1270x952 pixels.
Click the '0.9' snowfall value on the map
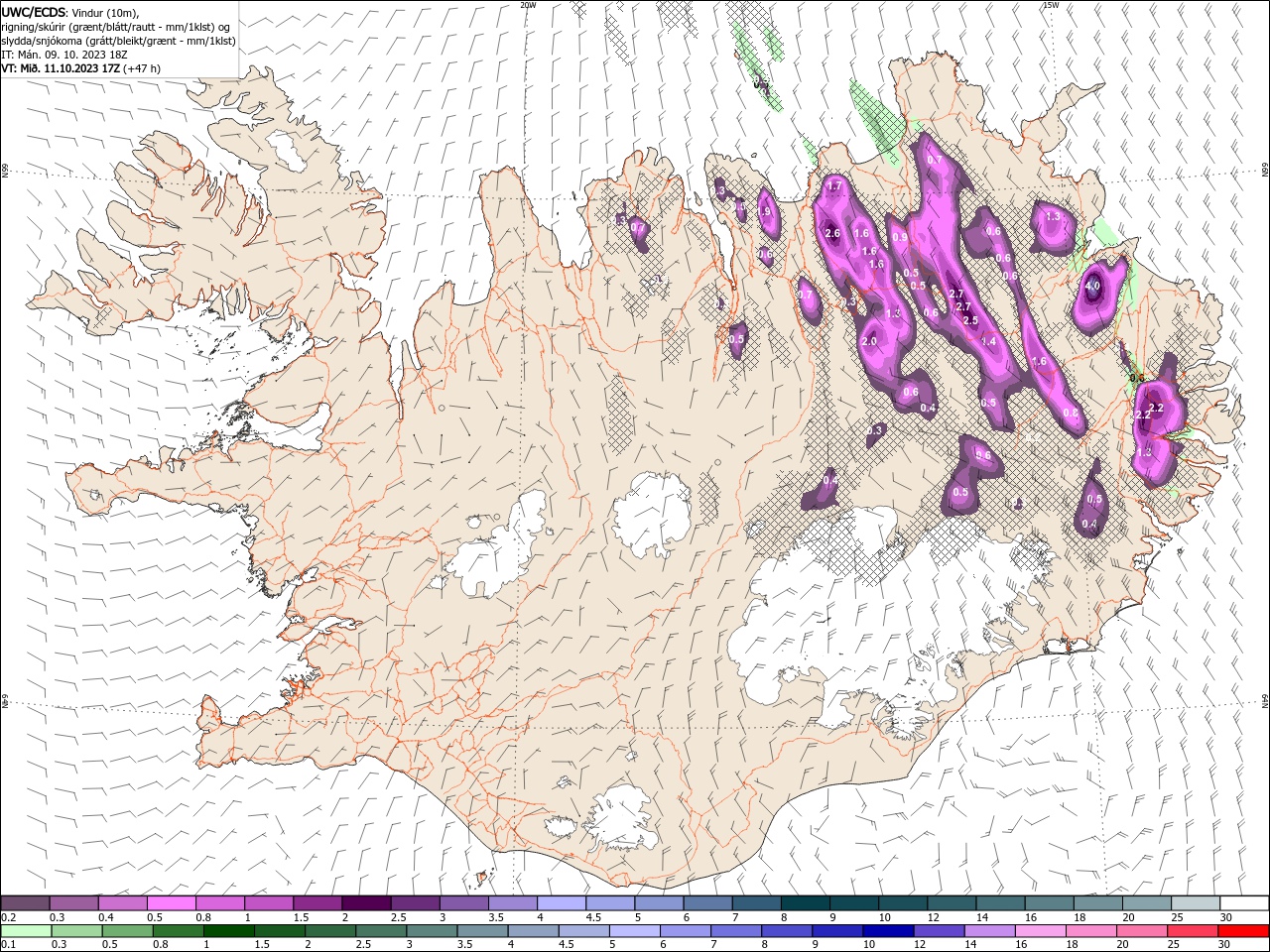(x=899, y=238)
